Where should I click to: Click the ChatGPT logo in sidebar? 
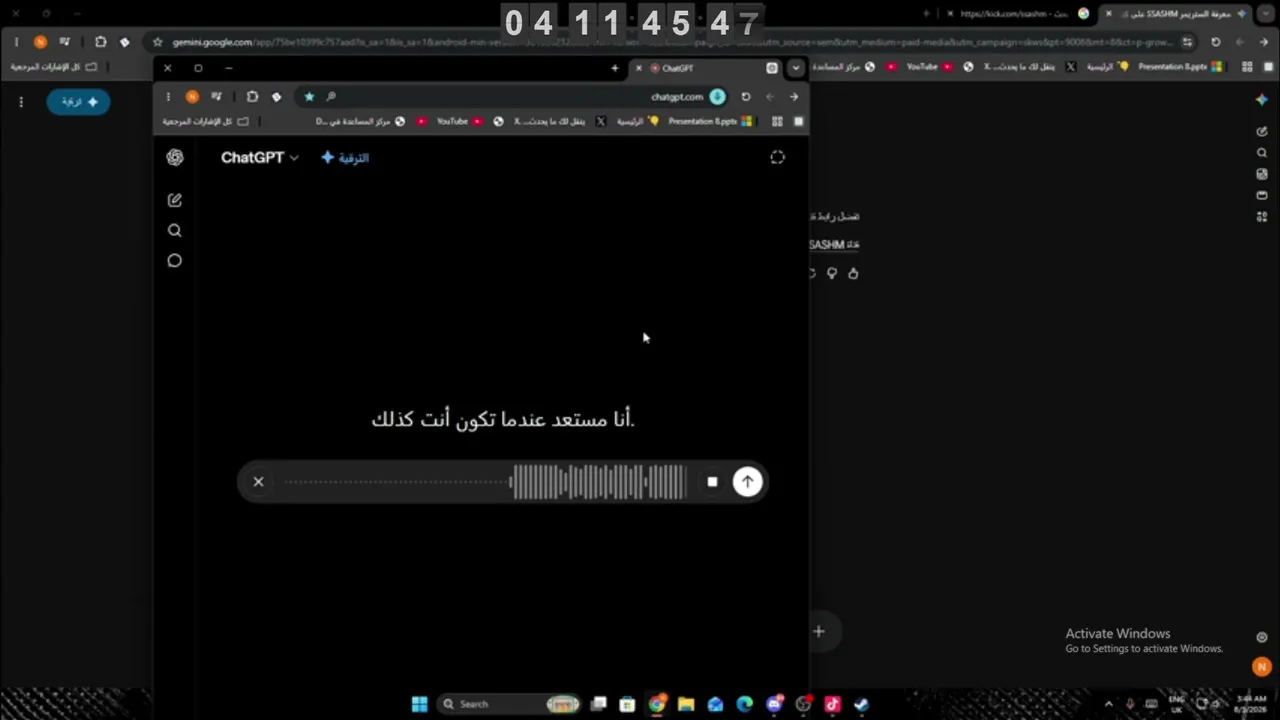tap(175, 157)
